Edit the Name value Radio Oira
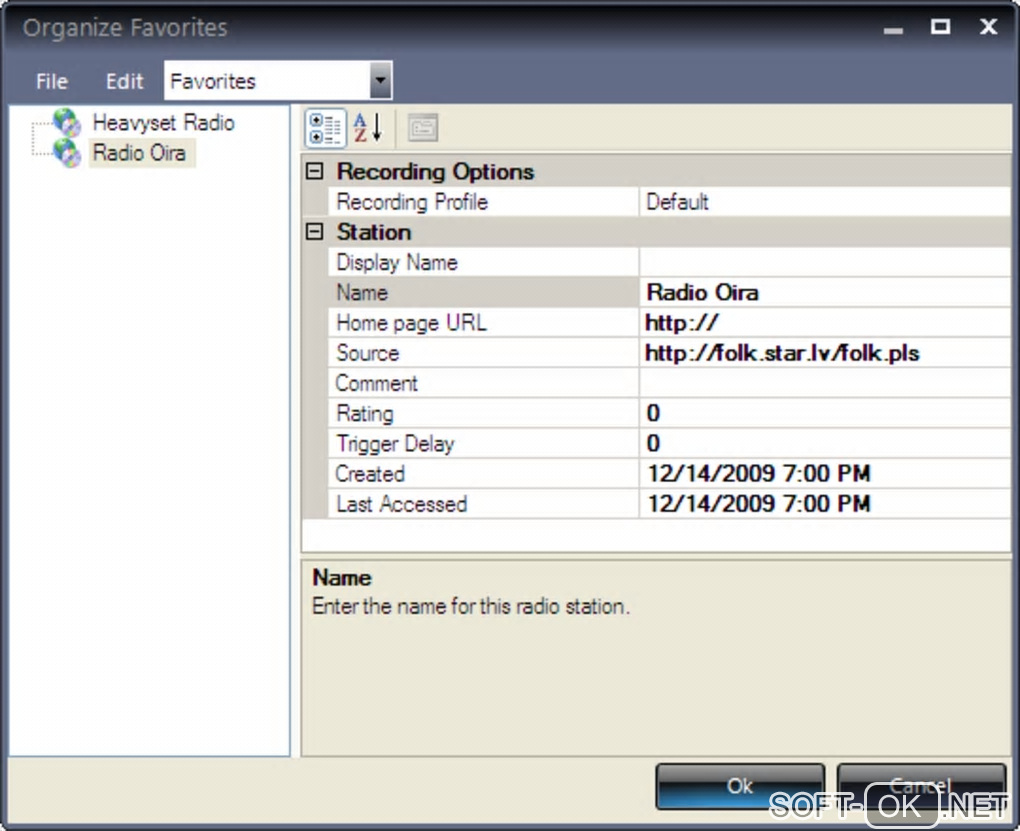Screen dimensions: 1020x831 click(825, 292)
